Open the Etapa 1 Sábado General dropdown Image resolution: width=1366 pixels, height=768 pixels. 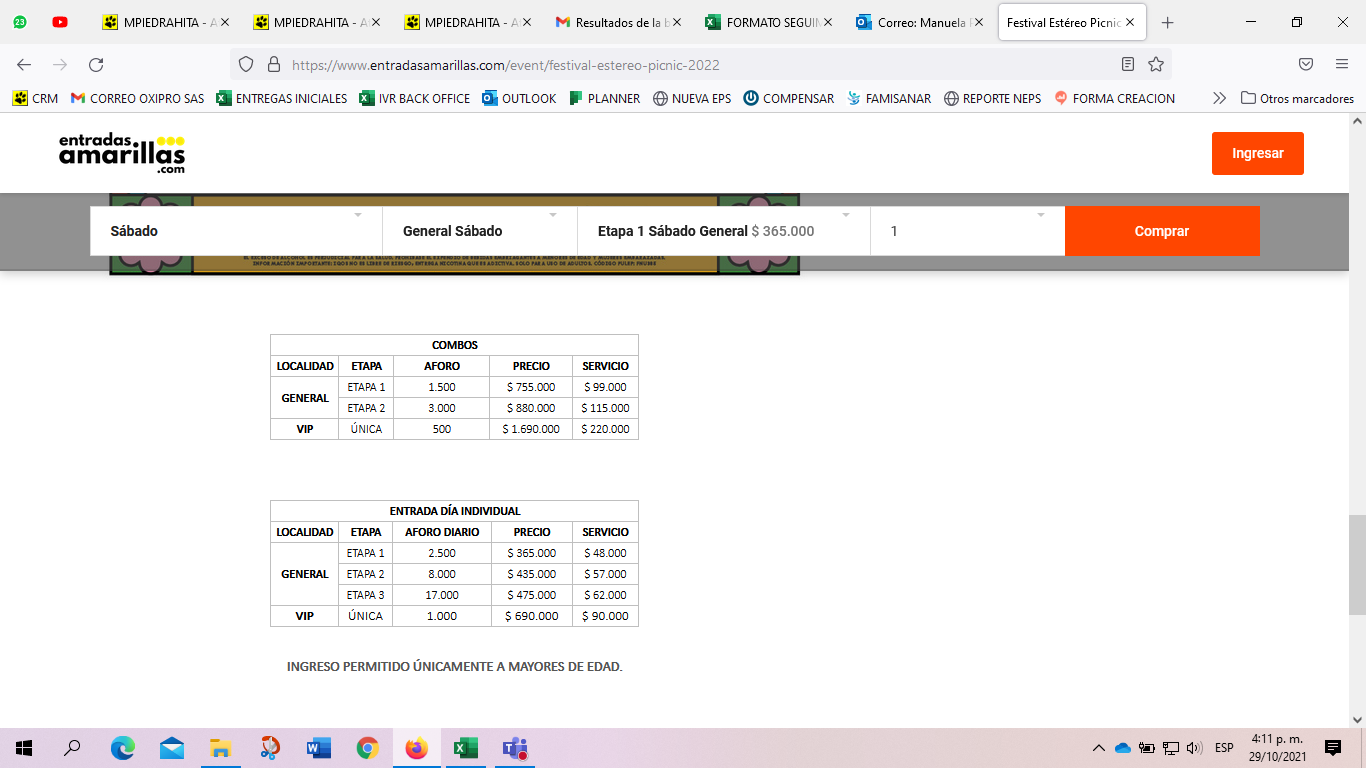(x=724, y=231)
